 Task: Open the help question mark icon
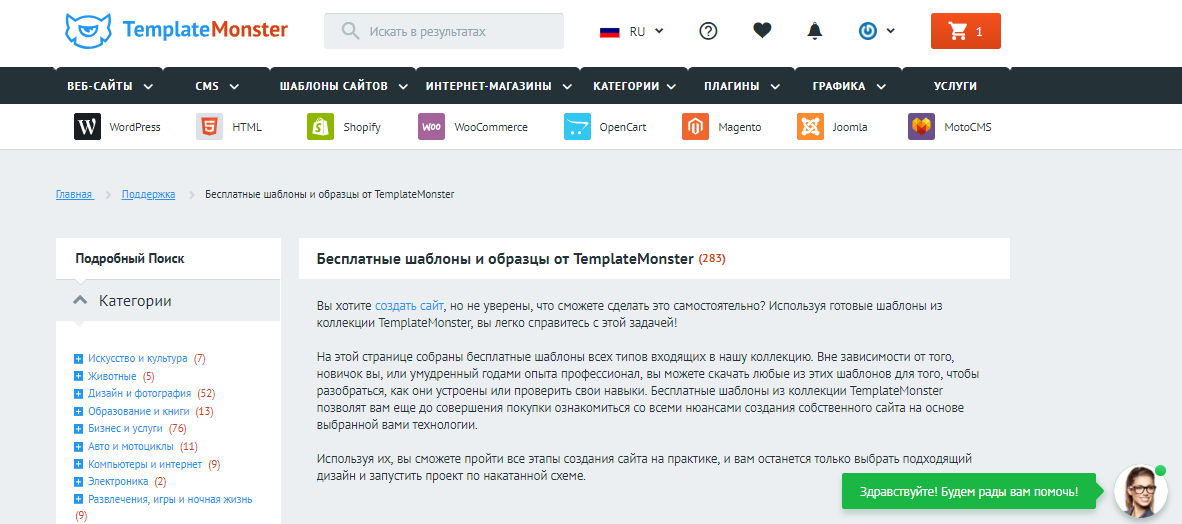708,31
